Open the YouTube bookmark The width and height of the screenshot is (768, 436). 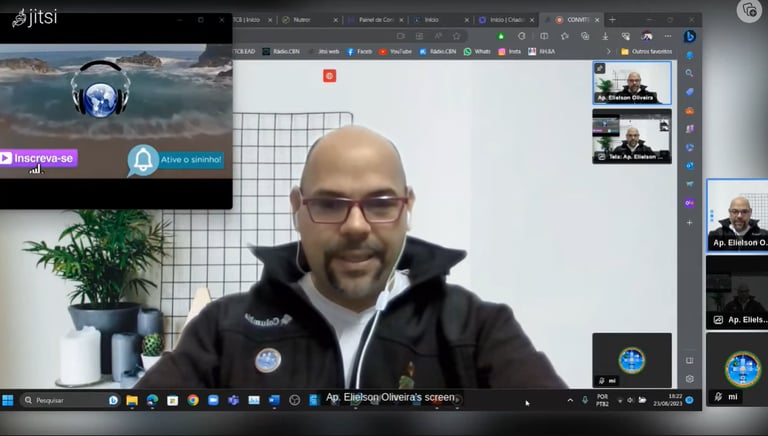(395, 51)
